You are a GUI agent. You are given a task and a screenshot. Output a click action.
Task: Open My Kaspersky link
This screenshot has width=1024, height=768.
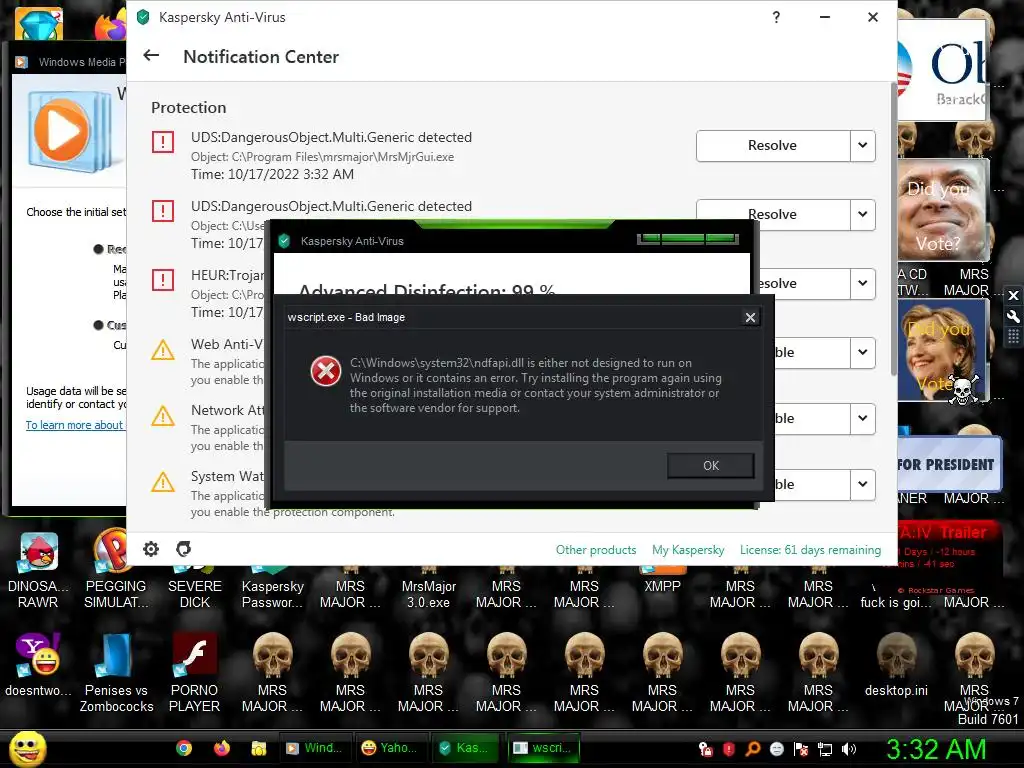(x=688, y=550)
